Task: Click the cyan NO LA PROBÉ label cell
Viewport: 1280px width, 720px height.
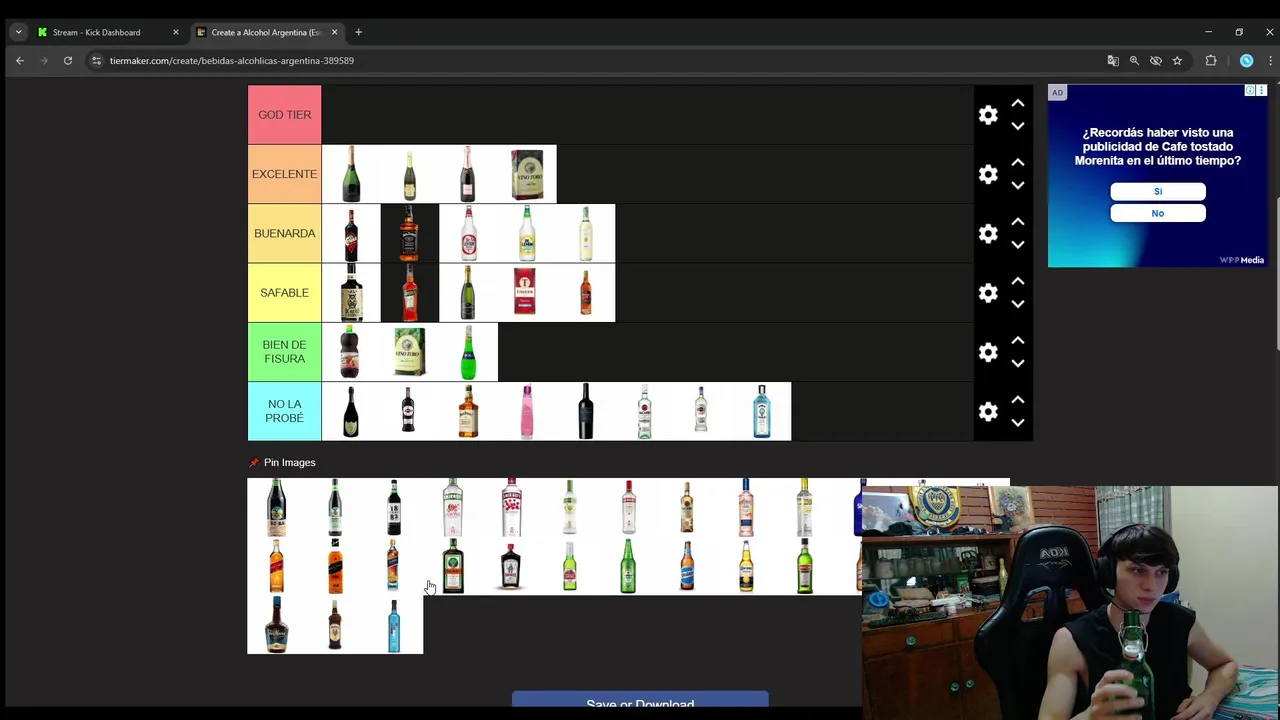Action: 285,411
